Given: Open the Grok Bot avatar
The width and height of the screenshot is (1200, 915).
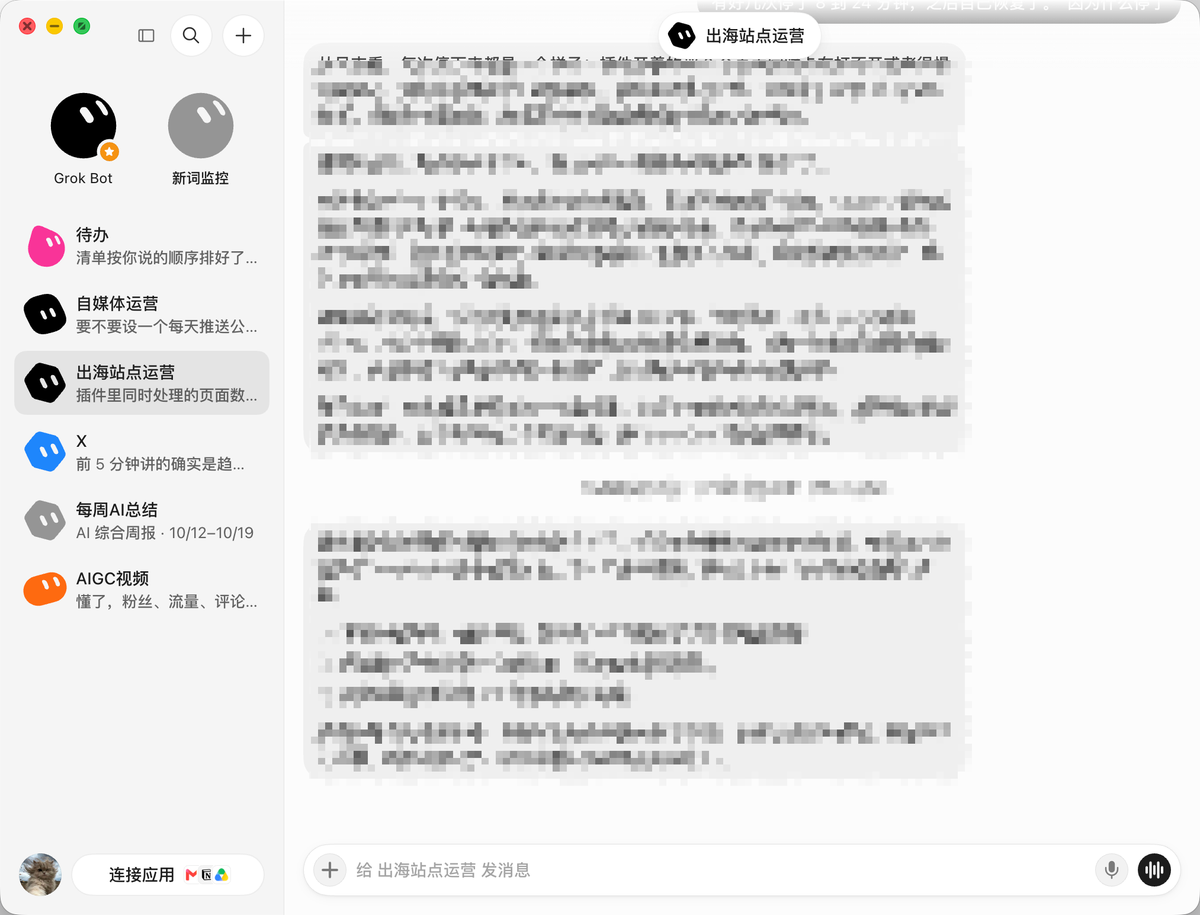Looking at the screenshot, I should 83,126.
